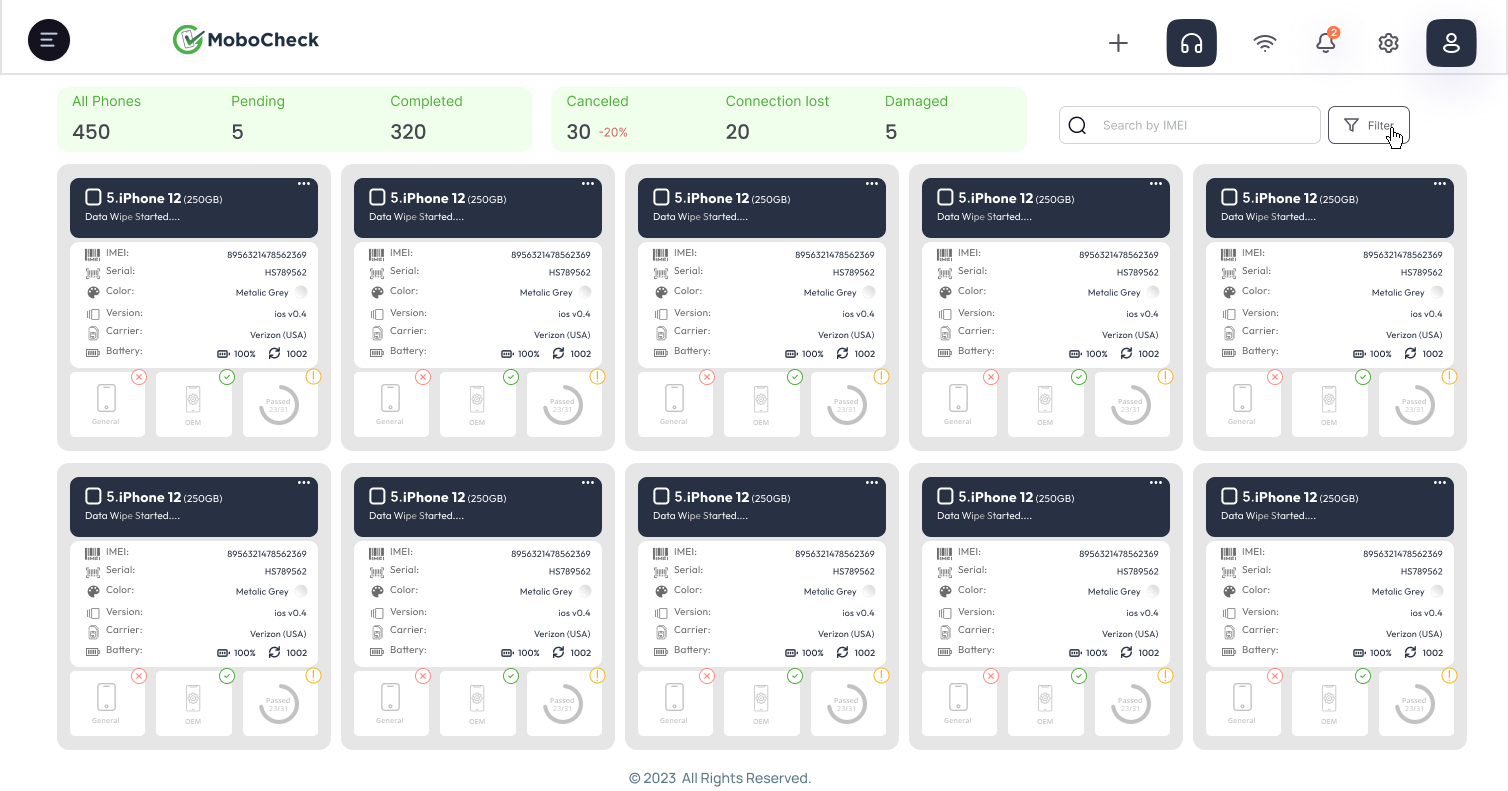This screenshot has width=1508, height=791.
Task: Select the checkbox on the top-right iPhone 12 card
Action: pos(1229,197)
